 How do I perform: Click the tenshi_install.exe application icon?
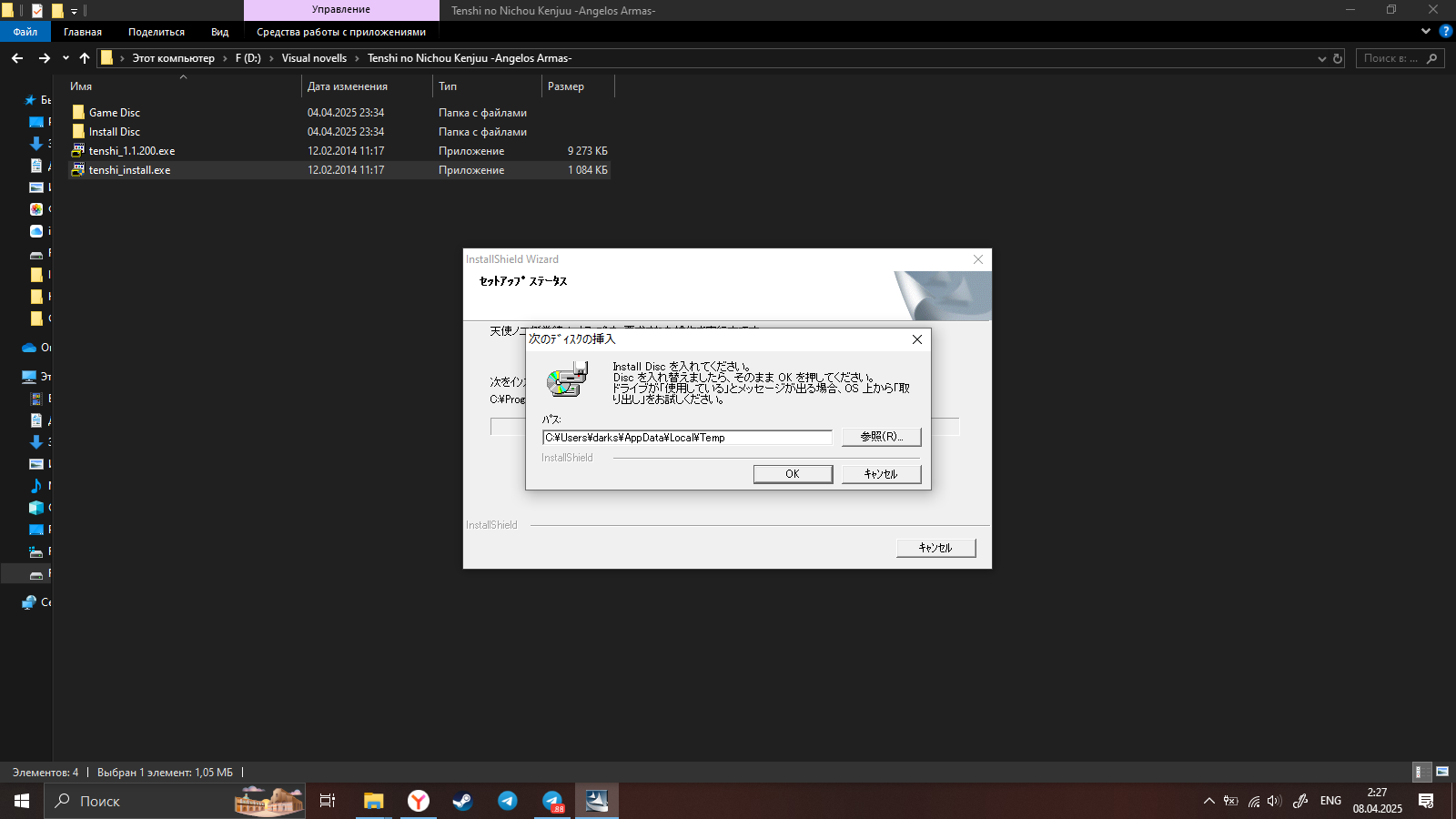tap(78, 170)
